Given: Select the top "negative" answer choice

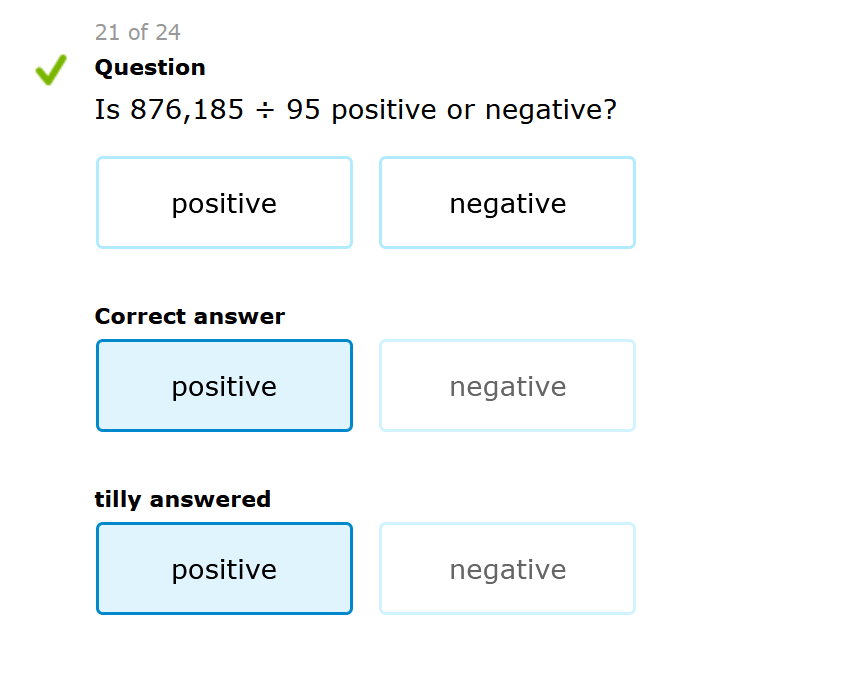Looking at the screenshot, I should 507,203.
